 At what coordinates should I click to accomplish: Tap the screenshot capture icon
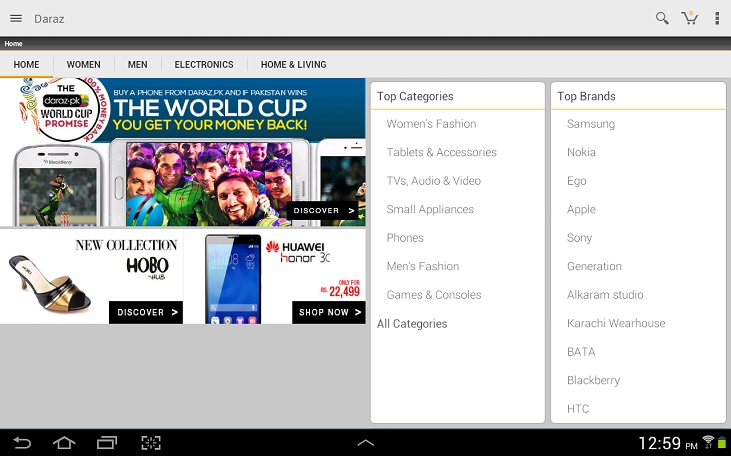pyautogui.click(x=150, y=442)
